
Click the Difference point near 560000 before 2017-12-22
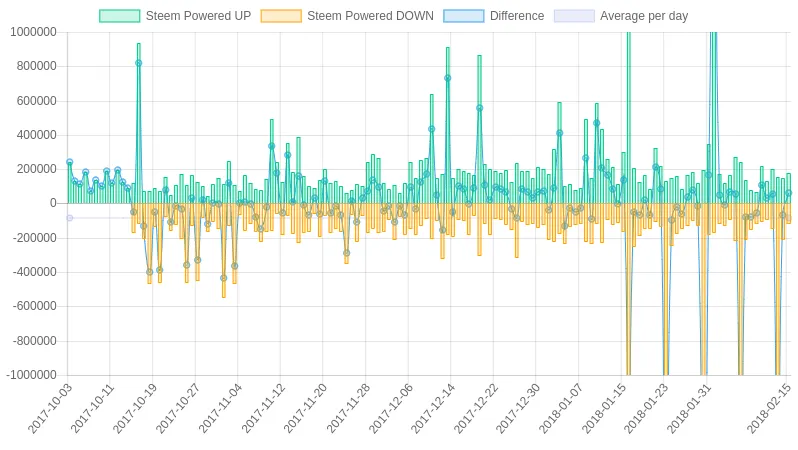(x=479, y=108)
